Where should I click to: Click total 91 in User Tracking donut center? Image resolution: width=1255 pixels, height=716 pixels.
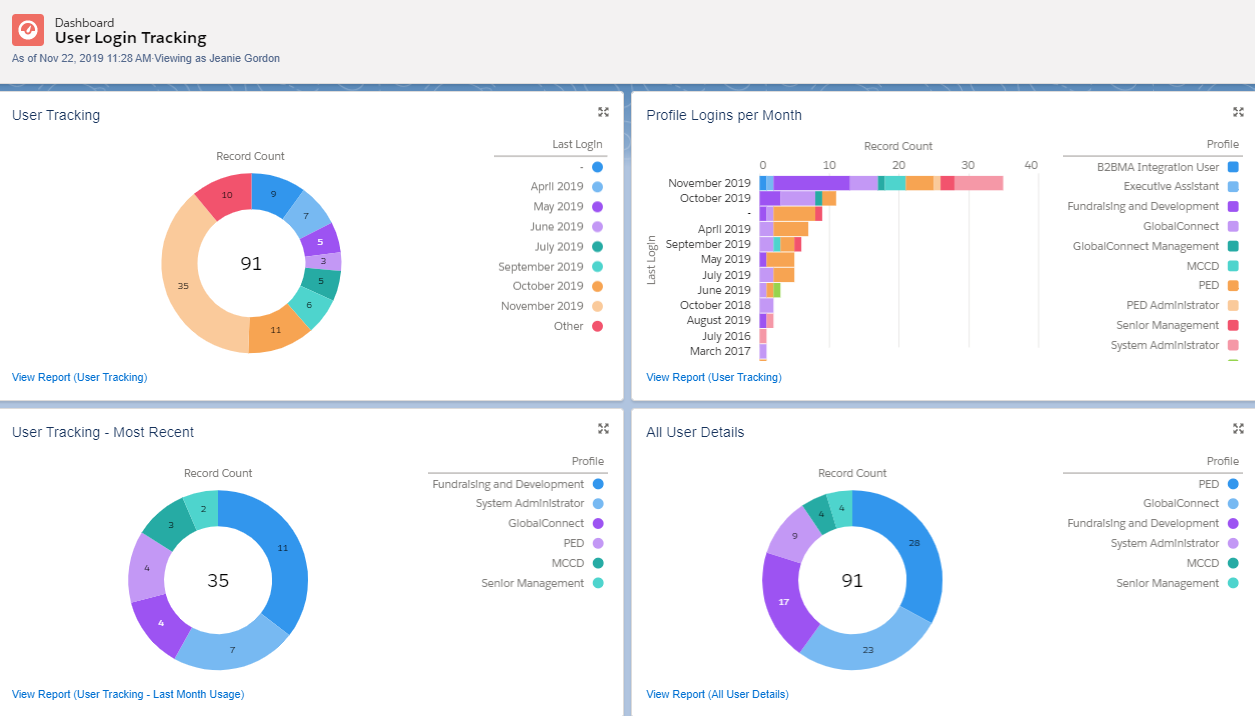click(251, 264)
